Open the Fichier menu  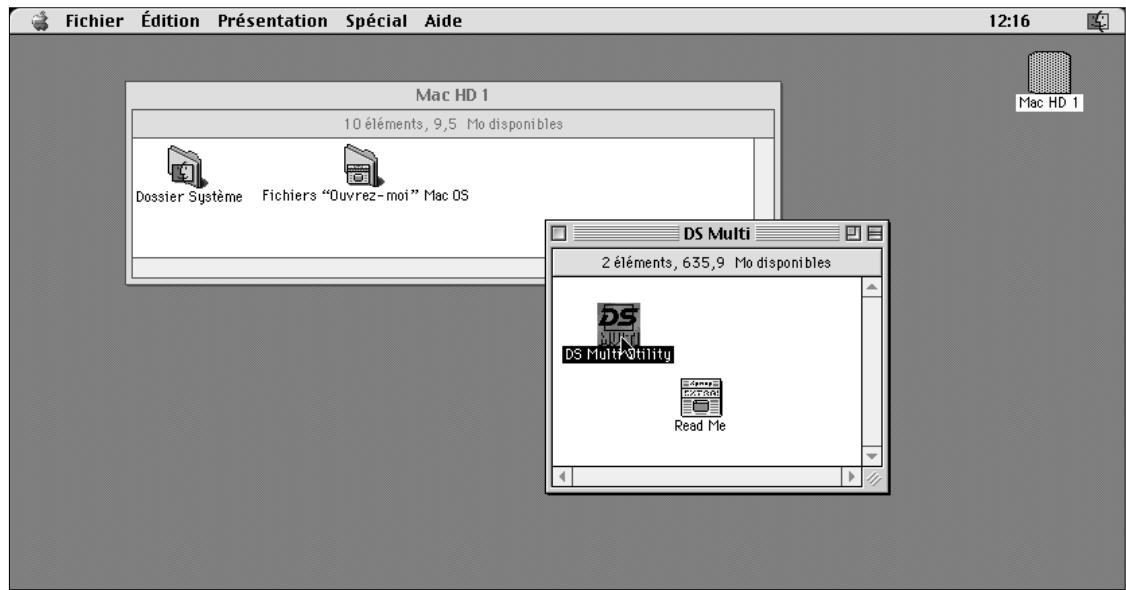94,21
